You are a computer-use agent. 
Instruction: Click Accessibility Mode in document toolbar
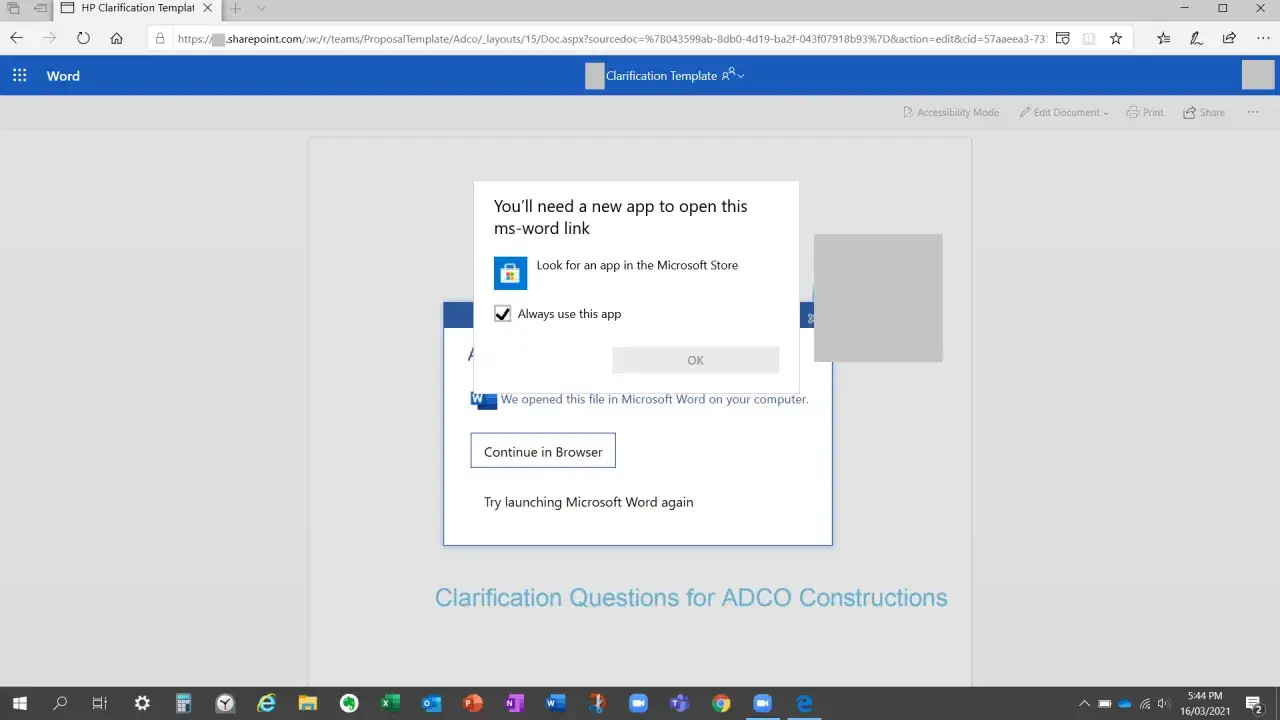(x=950, y=112)
